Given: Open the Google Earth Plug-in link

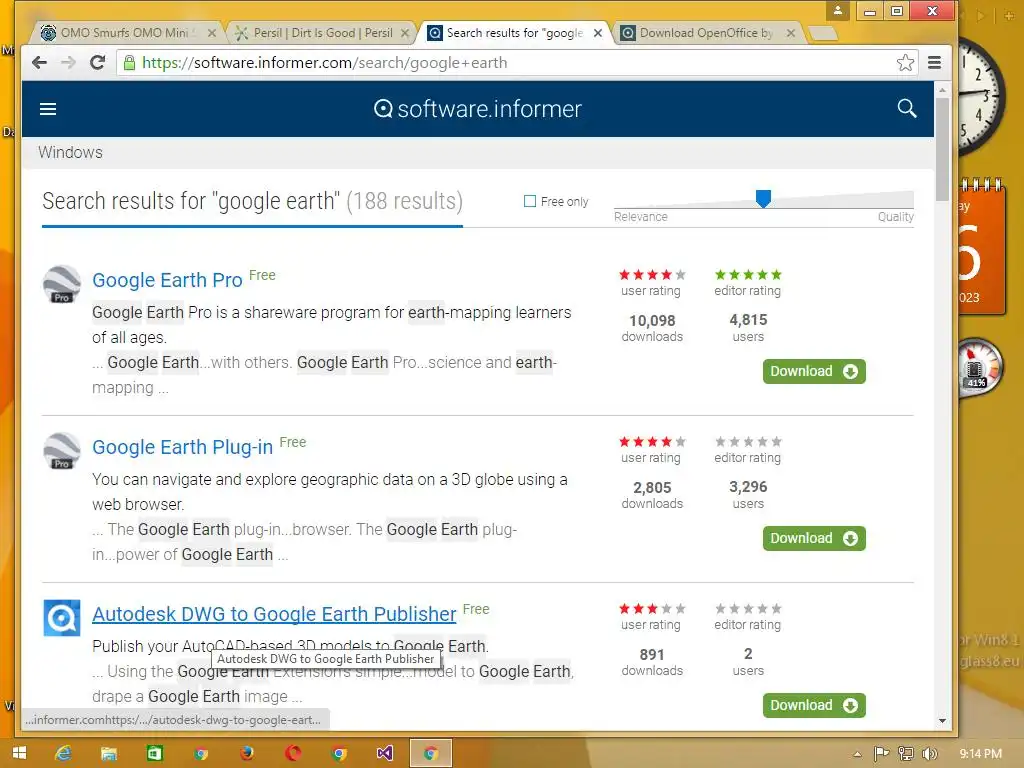Looking at the screenshot, I should (x=182, y=447).
